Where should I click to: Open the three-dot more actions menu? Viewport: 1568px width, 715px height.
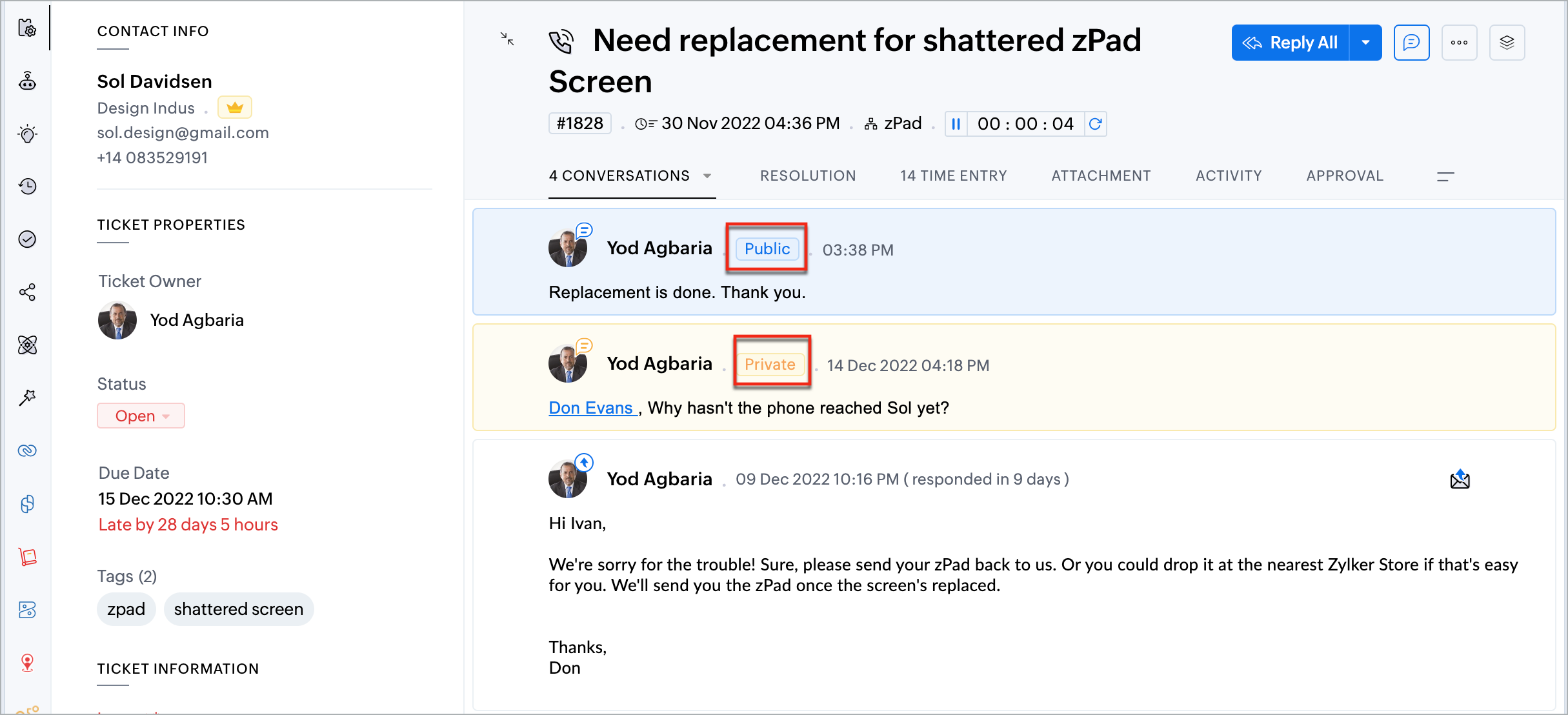[1459, 43]
